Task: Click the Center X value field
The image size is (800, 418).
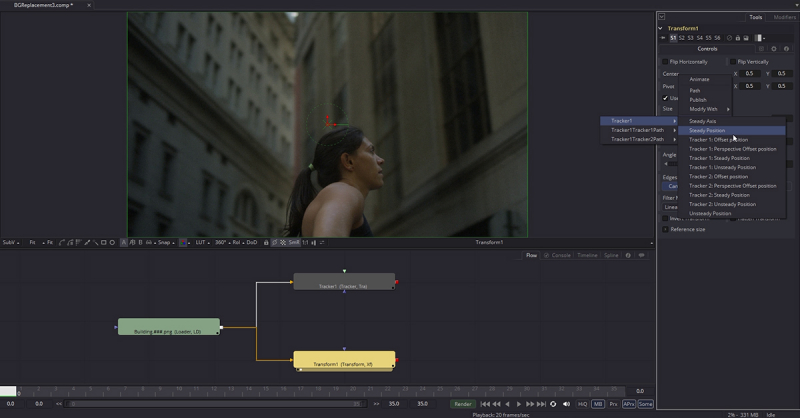Action: (750, 73)
